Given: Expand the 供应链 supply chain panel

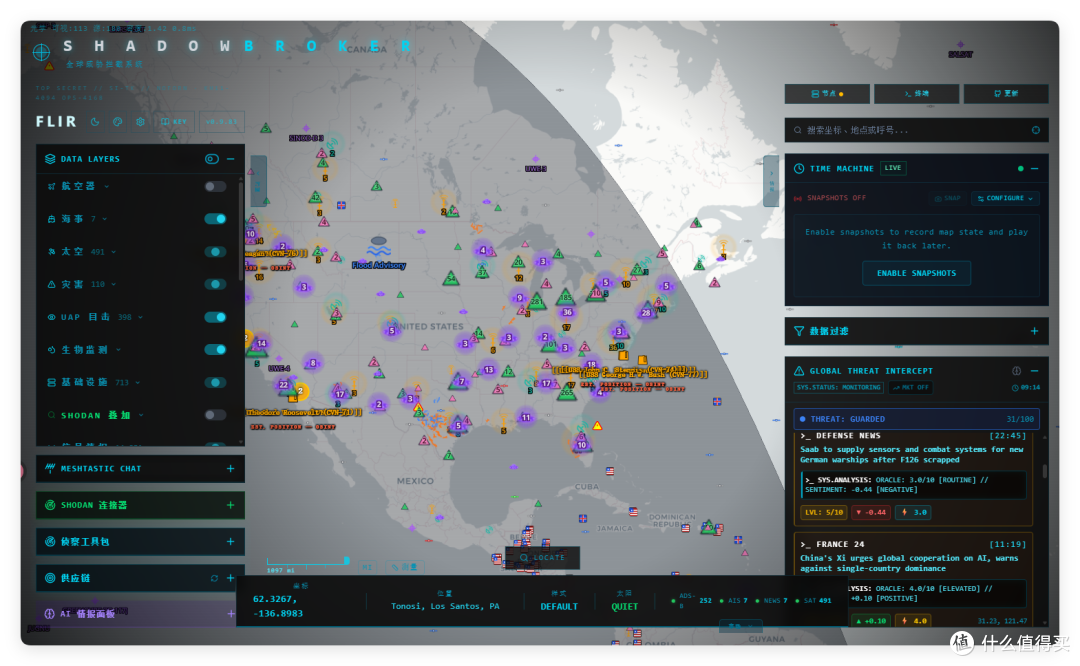Looking at the screenshot, I should 231,579.
